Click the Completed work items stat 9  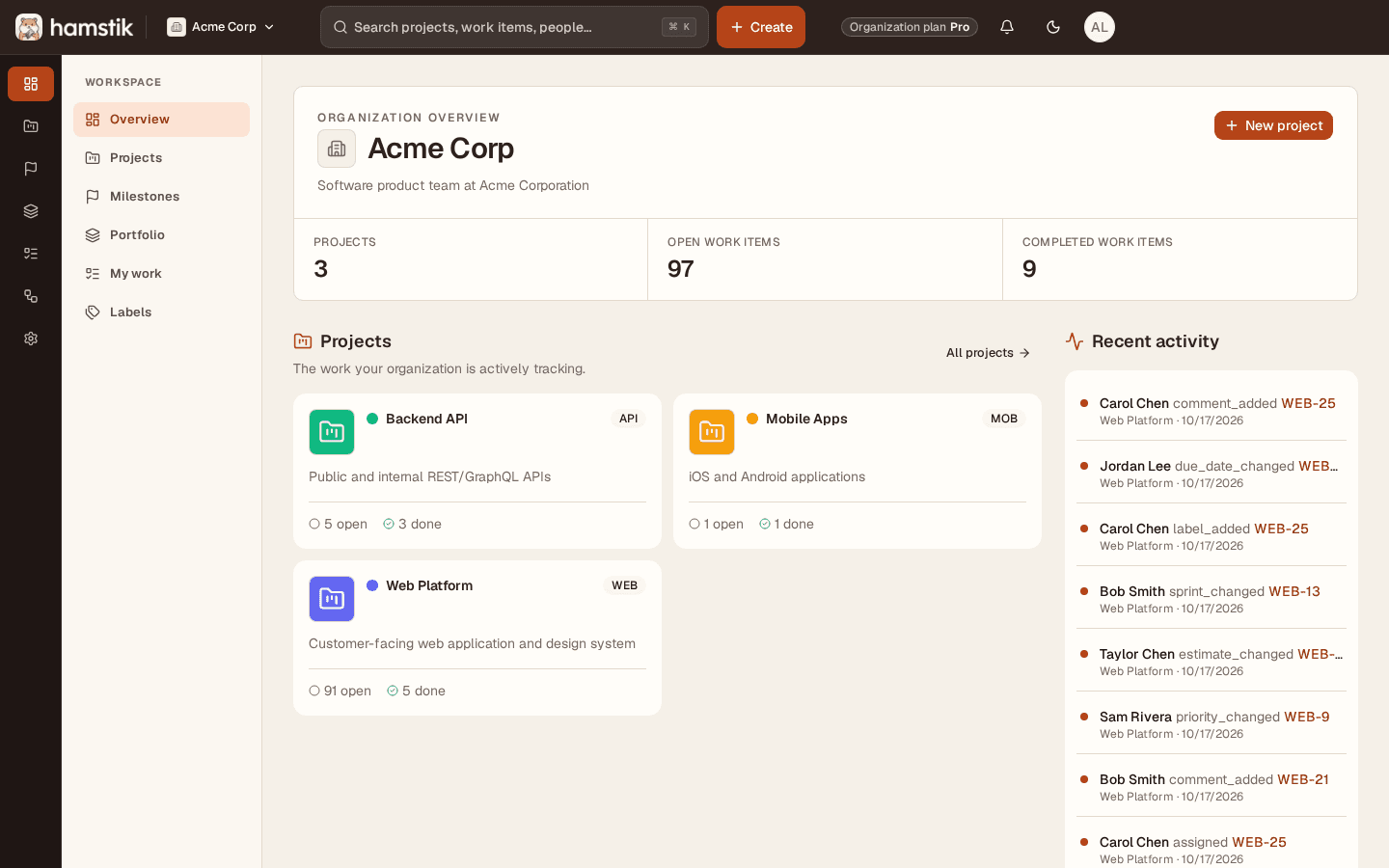coord(1180,259)
